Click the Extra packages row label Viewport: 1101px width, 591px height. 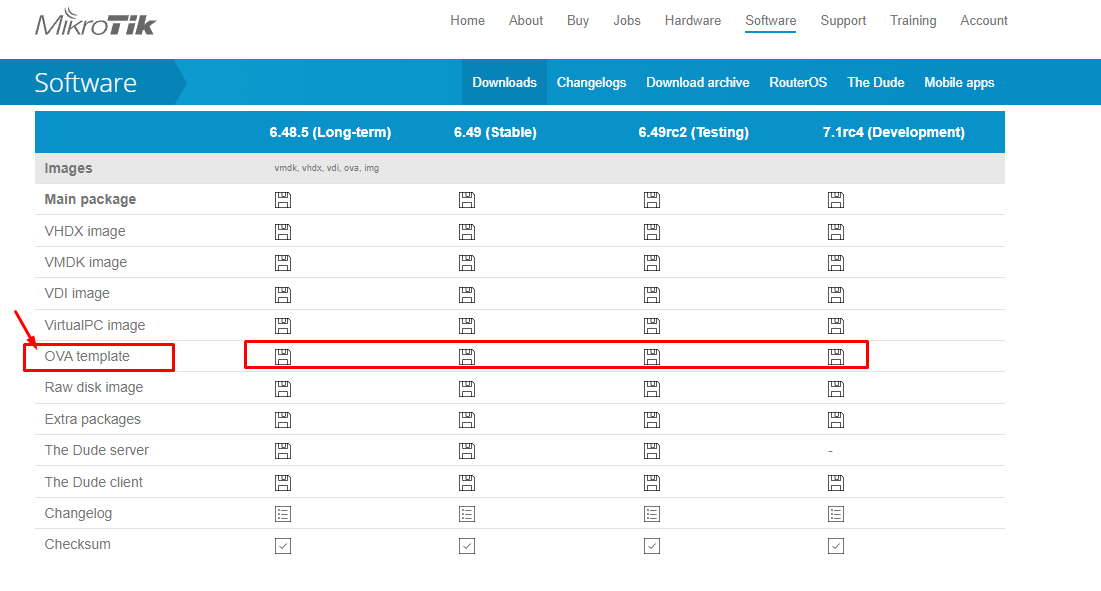pos(93,419)
